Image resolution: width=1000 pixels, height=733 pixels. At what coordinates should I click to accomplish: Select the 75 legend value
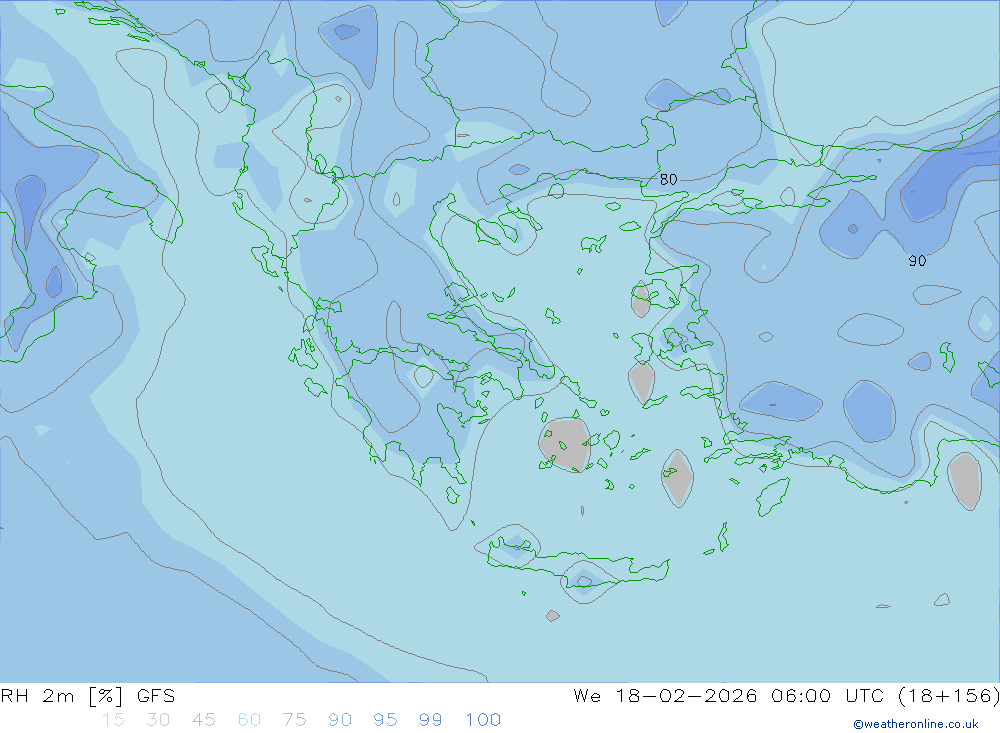(x=294, y=720)
